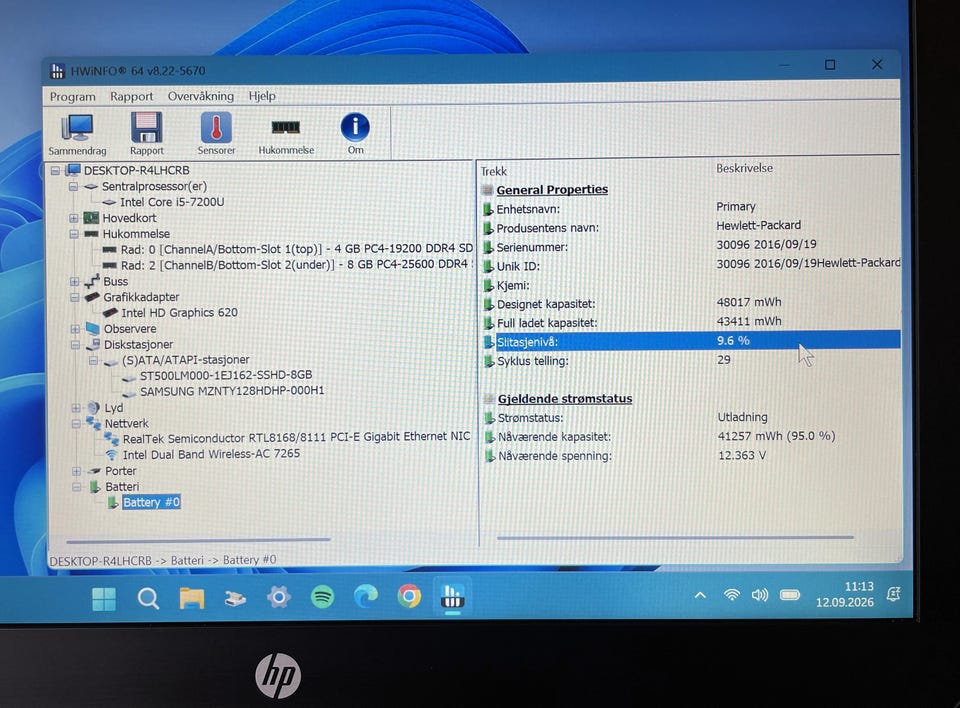Collapse the Grafikkadapter tree node

pos(74,297)
